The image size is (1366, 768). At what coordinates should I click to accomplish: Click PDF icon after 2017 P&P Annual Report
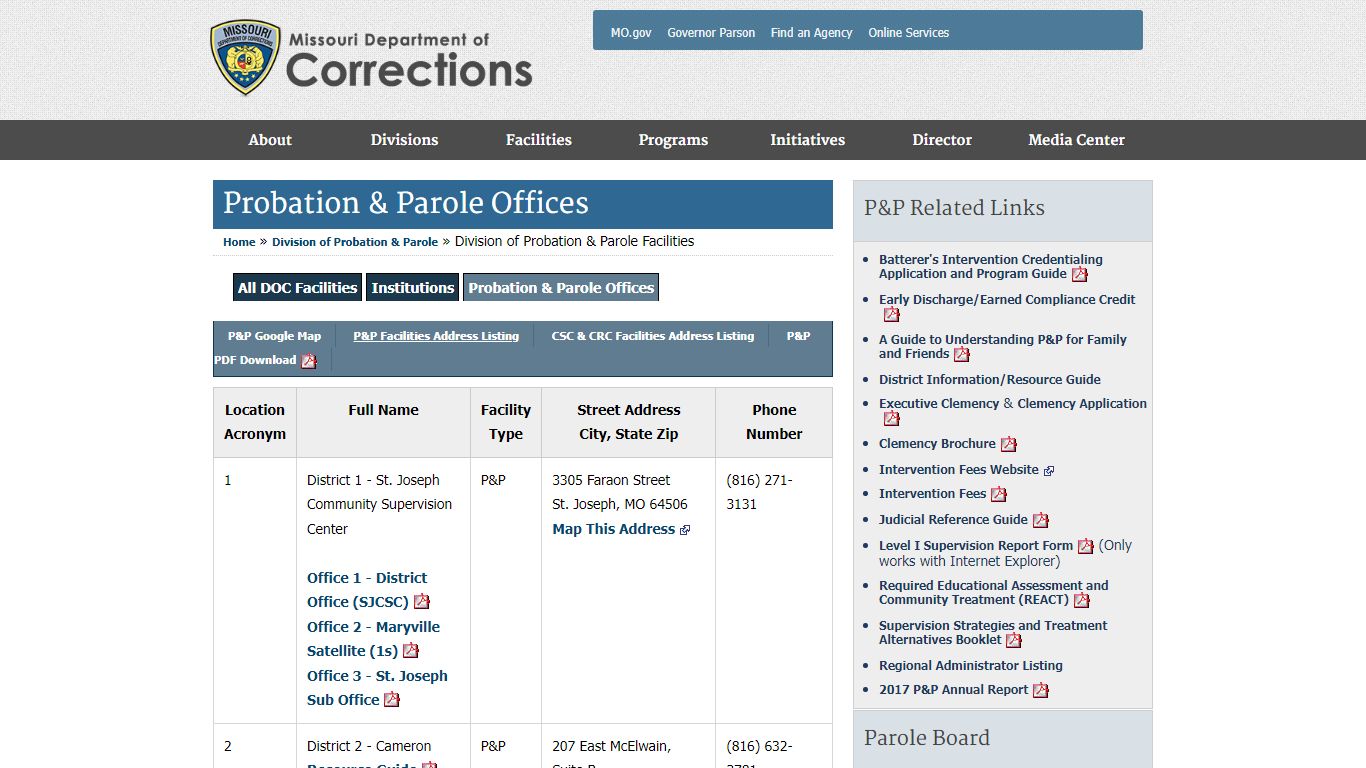1041,690
